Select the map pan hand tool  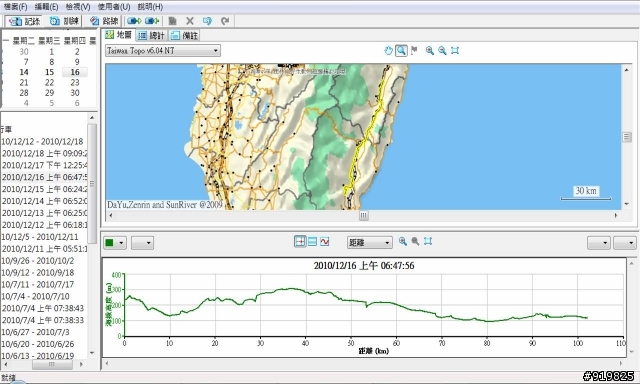click(388, 51)
